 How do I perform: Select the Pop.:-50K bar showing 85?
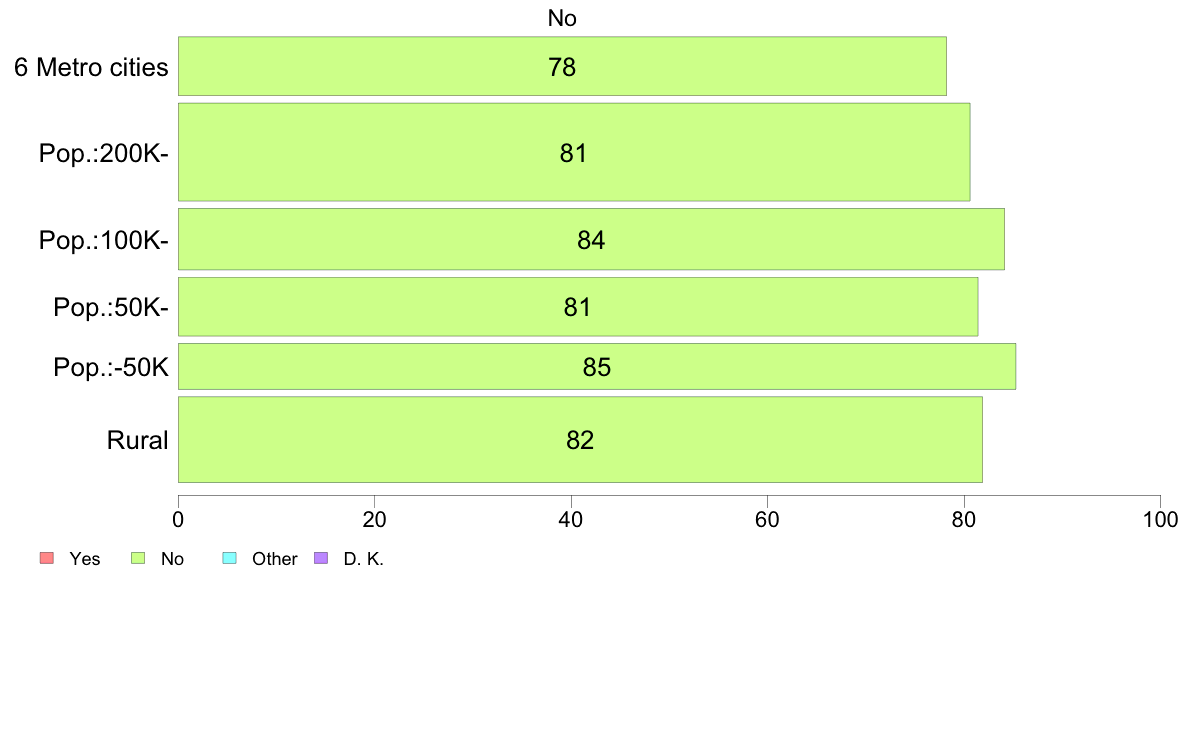click(597, 366)
